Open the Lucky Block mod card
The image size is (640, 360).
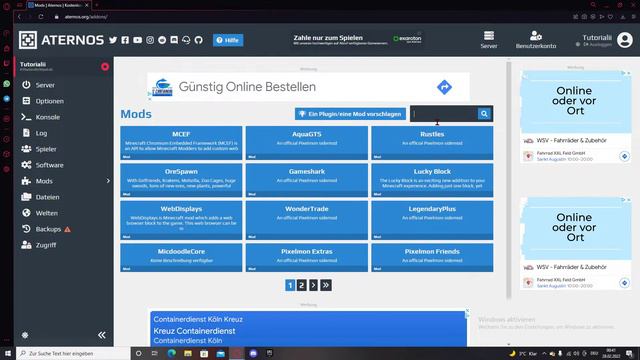pos(432,180)
